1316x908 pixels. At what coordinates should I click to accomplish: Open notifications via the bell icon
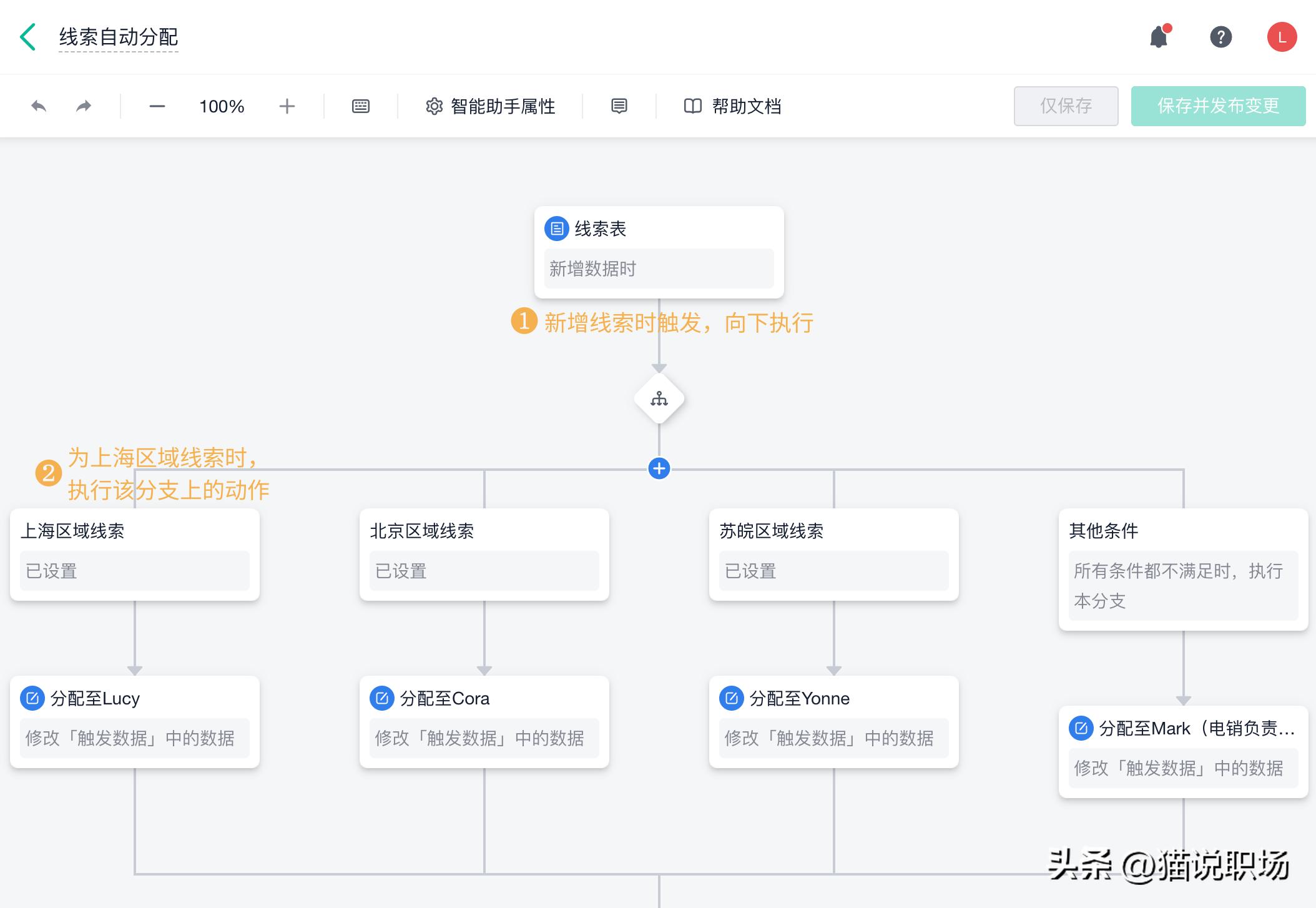click(x=1159, y=37)
